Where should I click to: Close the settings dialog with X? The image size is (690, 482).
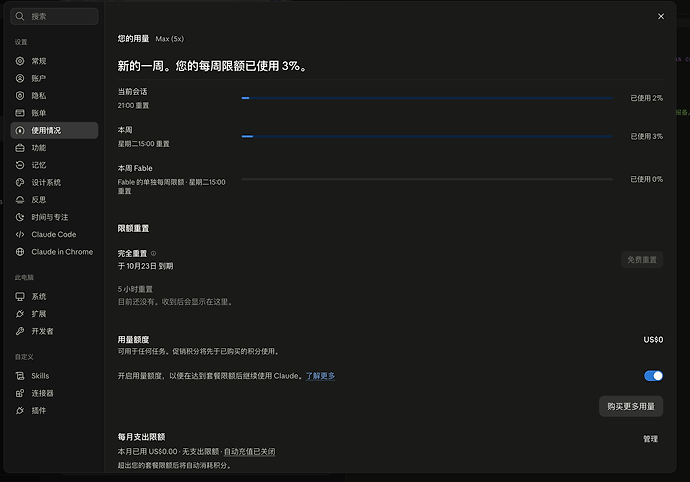pyautogui.click(x=661, y=16)
